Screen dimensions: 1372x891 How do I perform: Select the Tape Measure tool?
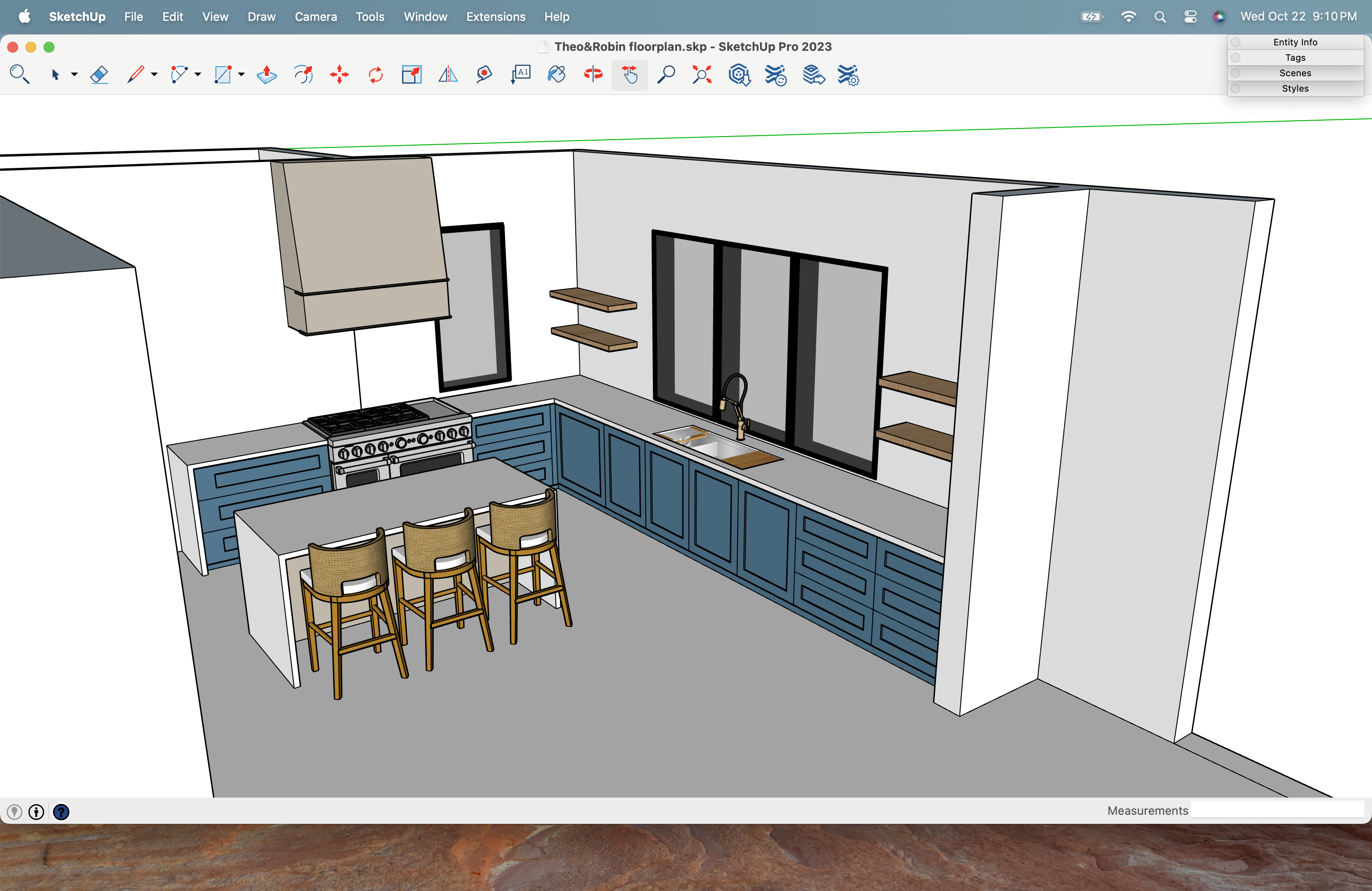click(484, 75)
